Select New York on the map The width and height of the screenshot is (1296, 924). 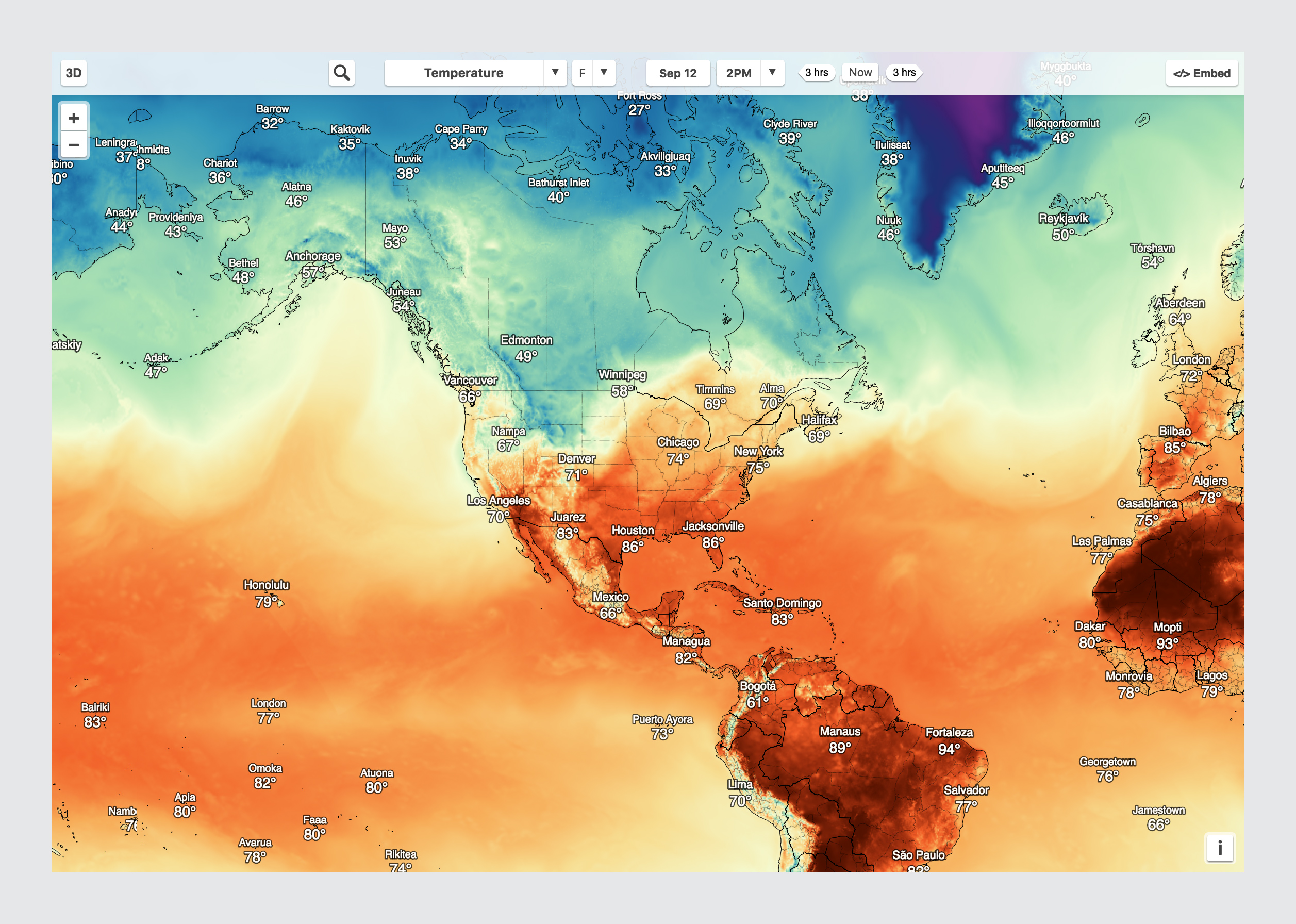(759, 451)
